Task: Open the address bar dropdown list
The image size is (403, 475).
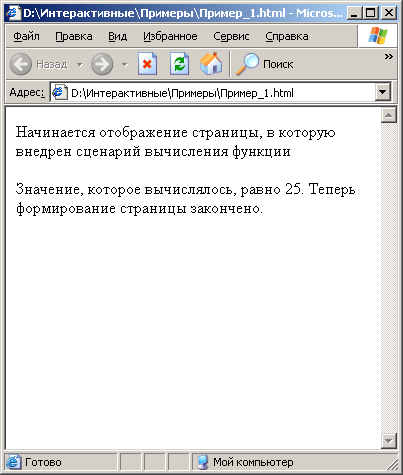Action: 382,92
